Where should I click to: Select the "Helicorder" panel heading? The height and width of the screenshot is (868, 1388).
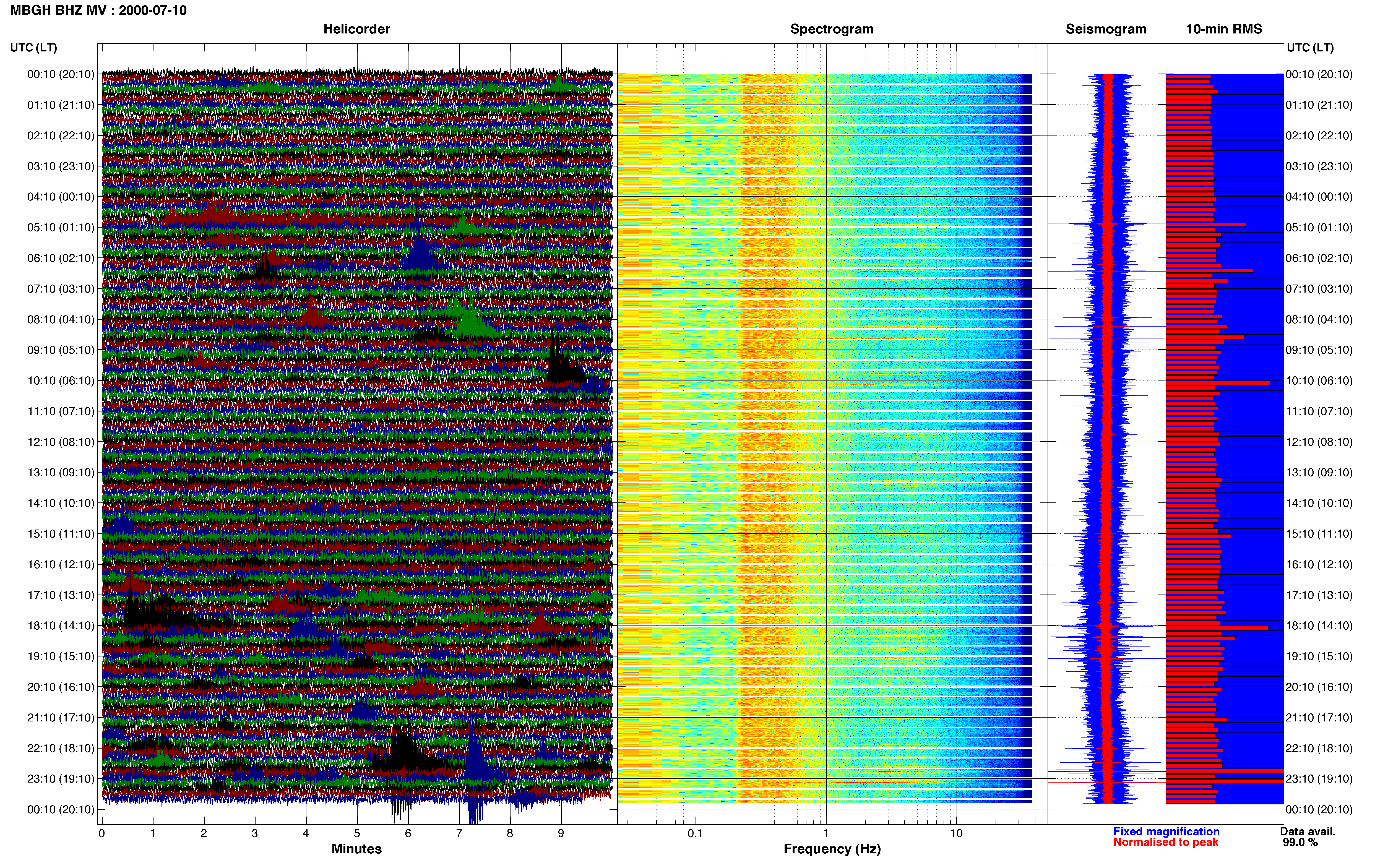coord(356,29)
